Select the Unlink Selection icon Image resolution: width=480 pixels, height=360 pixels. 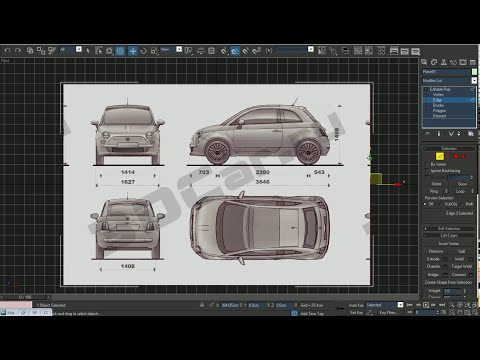click(x=41, y=50)
